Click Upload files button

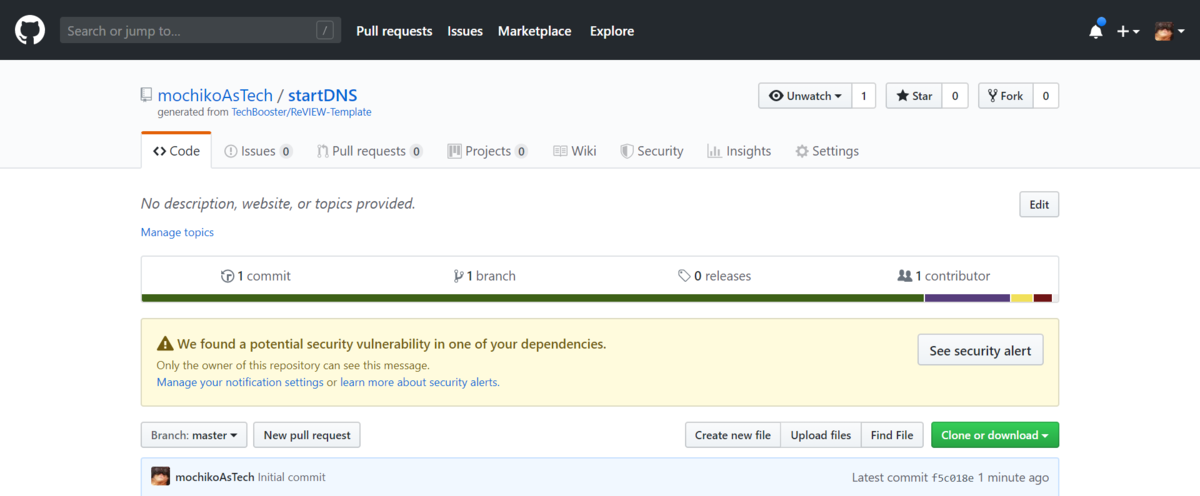821,435
